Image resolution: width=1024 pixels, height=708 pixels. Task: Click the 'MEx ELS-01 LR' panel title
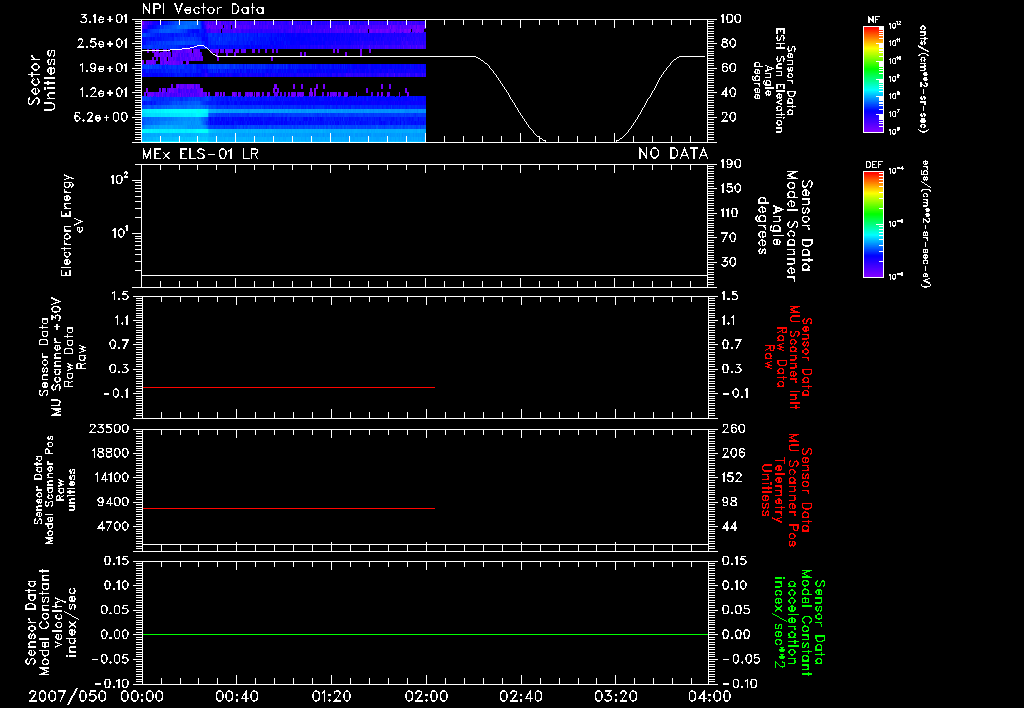tap(200, 154)
